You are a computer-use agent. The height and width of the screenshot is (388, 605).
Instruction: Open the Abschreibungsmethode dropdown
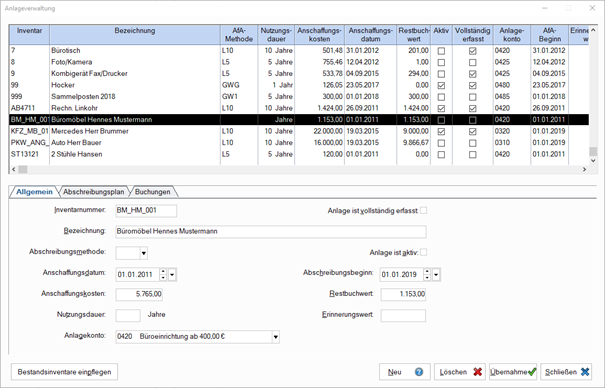tap(144, 253)
